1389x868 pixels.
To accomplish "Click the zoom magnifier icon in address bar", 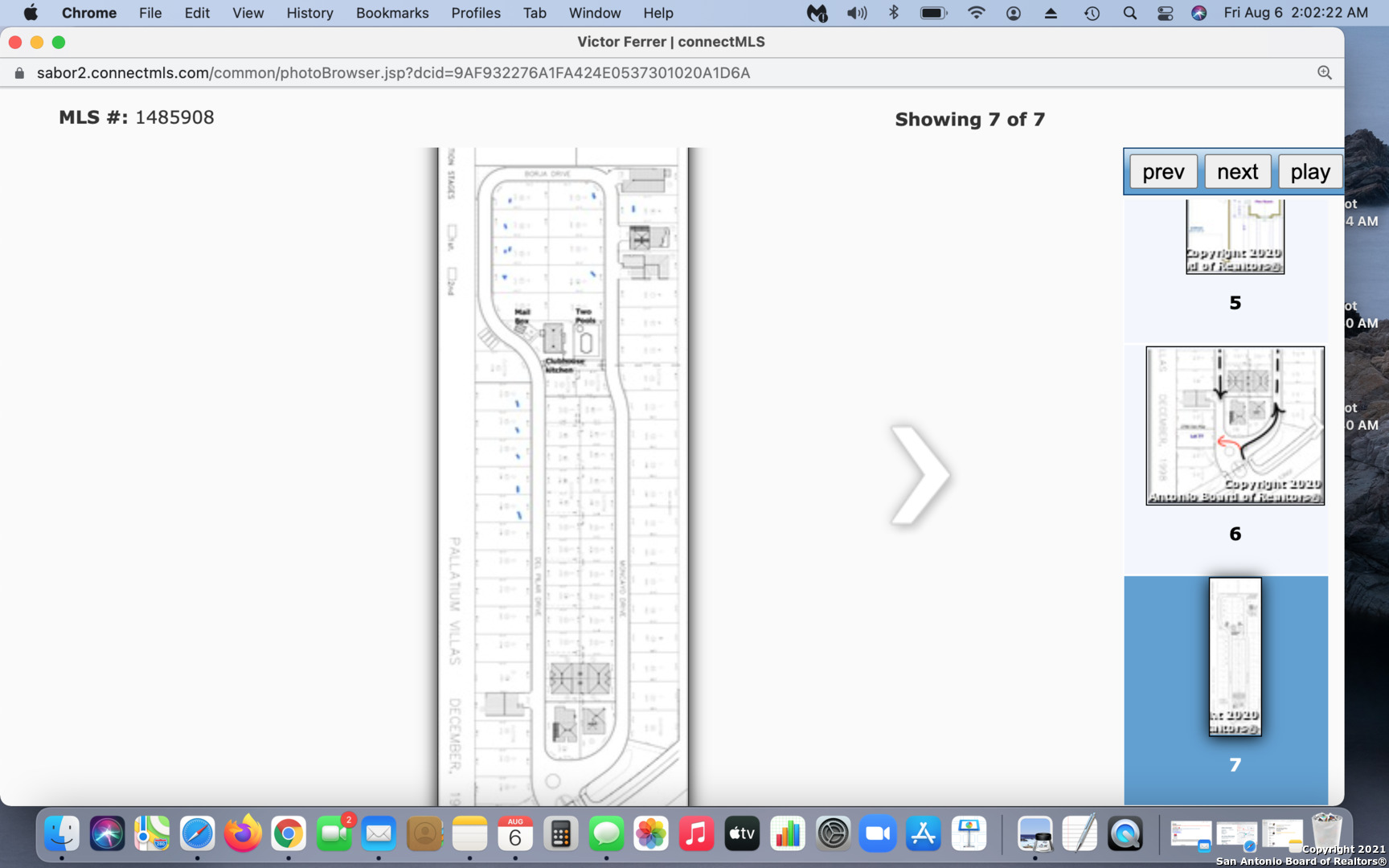I will click(x=1325, y=73).
